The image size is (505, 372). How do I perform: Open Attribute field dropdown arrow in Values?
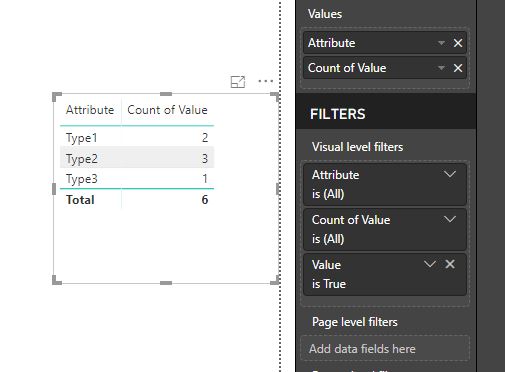pos(441,43)
